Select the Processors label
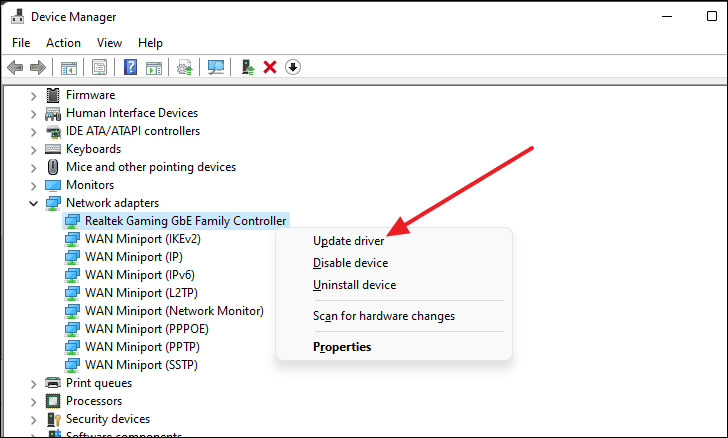This screenshot has height=438, width=728. click(94, 401)
